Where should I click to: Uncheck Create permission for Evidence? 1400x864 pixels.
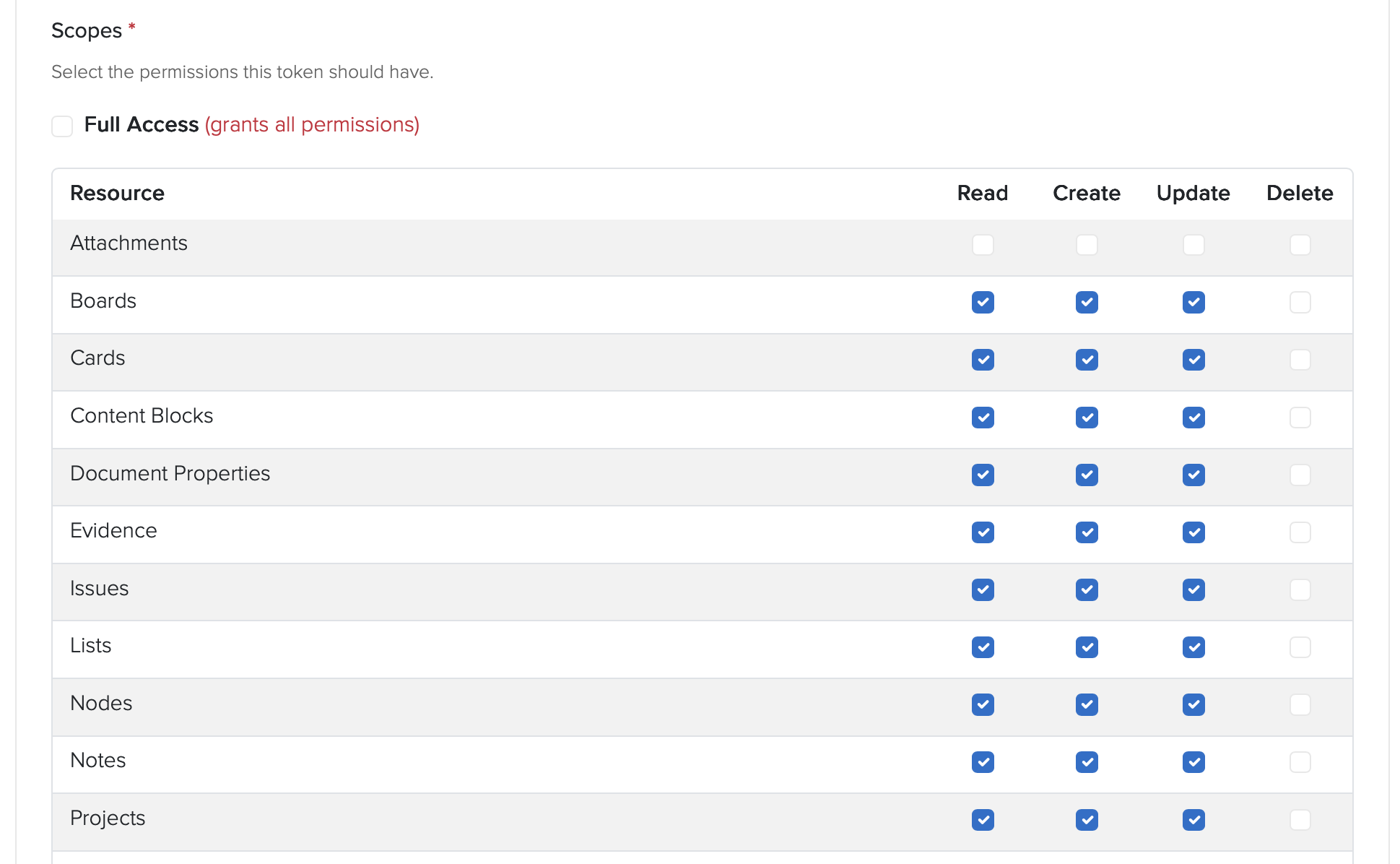click(1087, 532)
